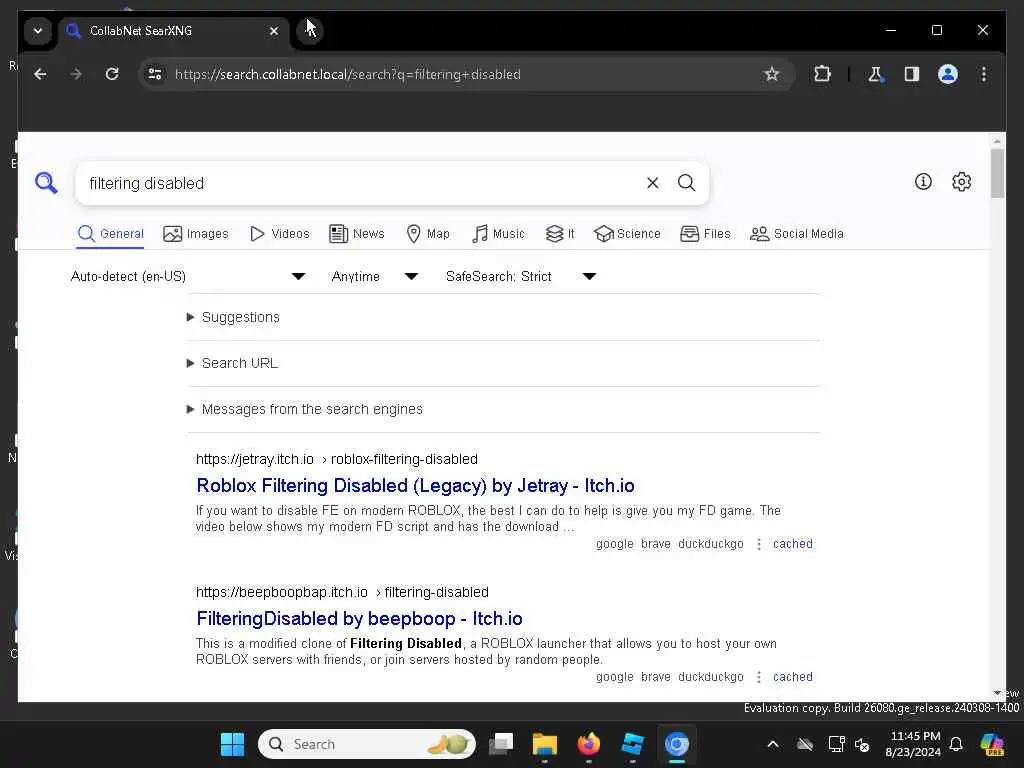Image resolution: width=1024 pixels, height=768 pixels.
Task: Click the page vertical scrollbar thumb
Action: pos(997,173)
